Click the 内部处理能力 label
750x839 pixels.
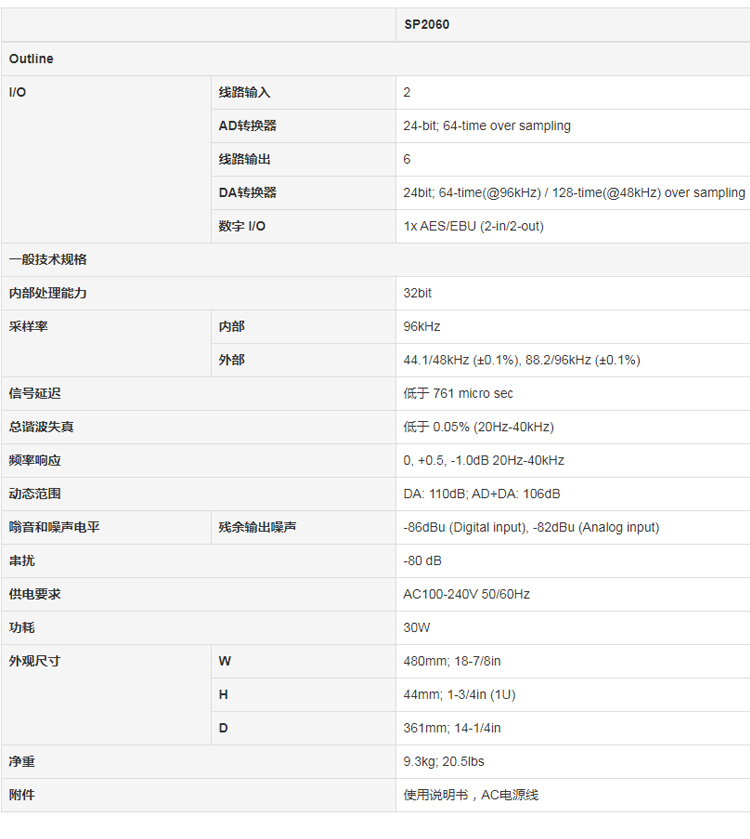48,293
